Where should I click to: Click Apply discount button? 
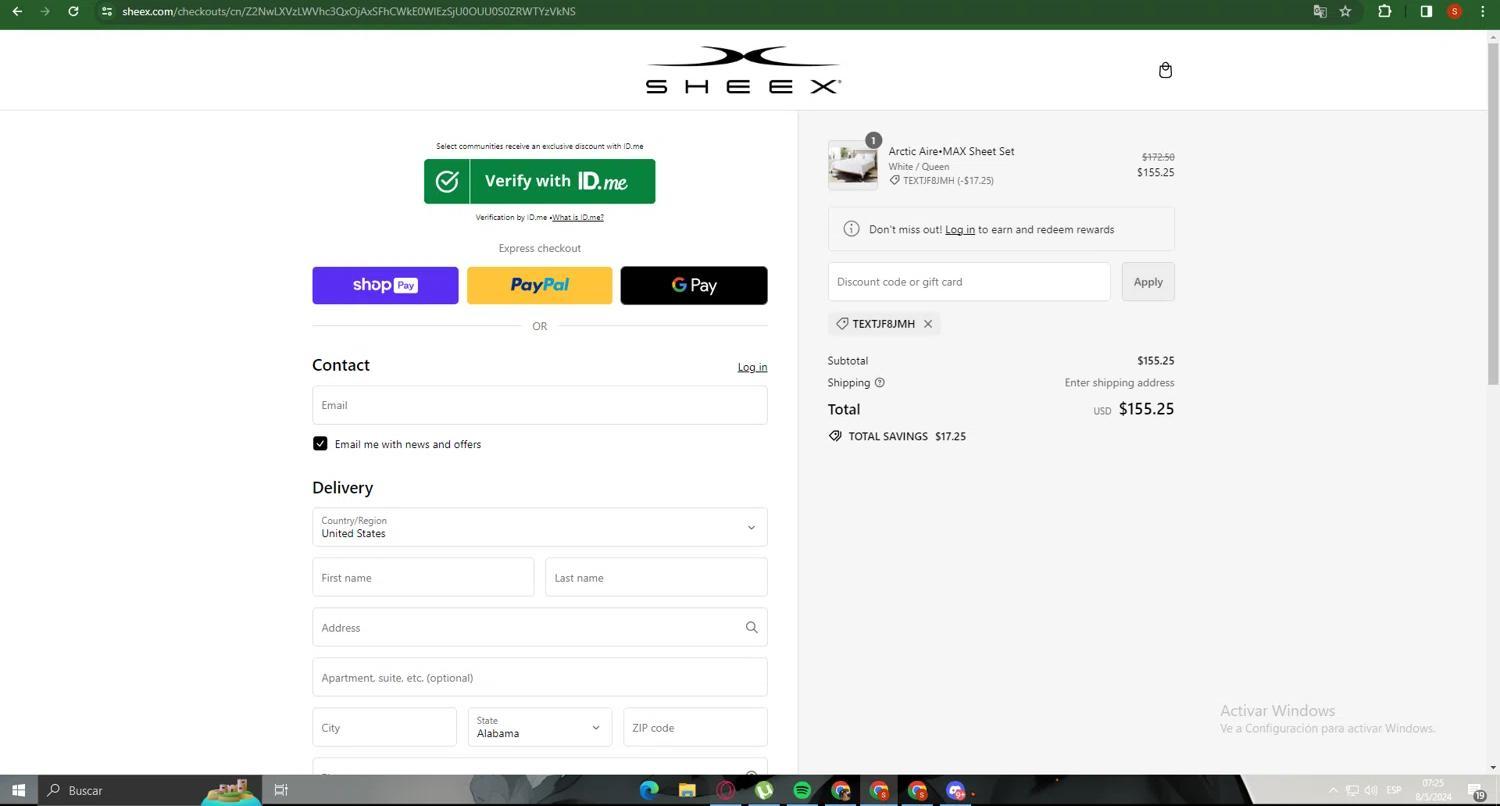pyautogui.click(x=1148, y=282)
